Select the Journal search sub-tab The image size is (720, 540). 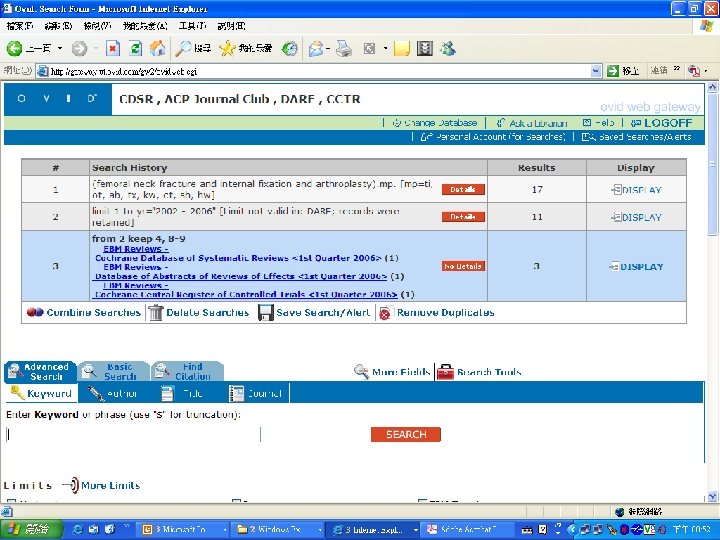(256, 394)
